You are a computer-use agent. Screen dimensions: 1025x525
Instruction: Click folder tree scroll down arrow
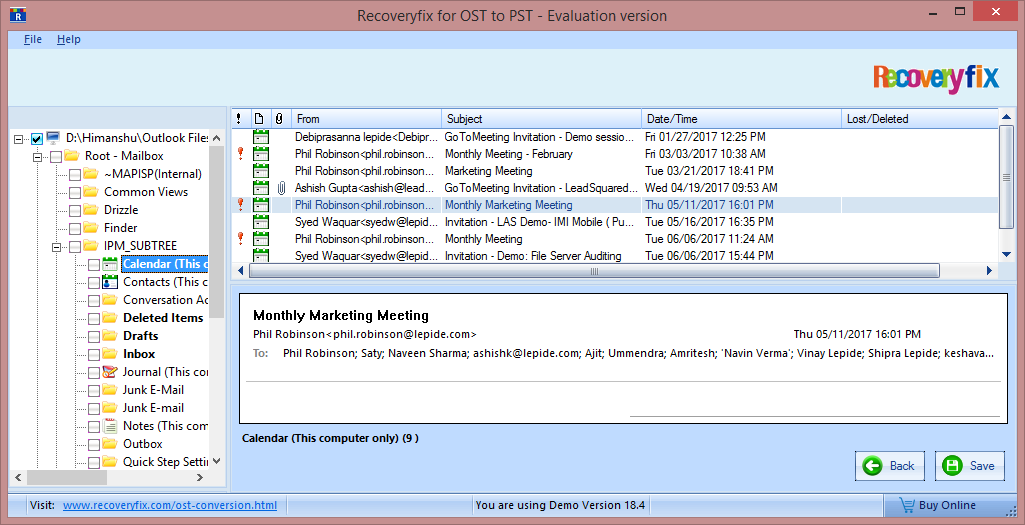click(217, 462)
